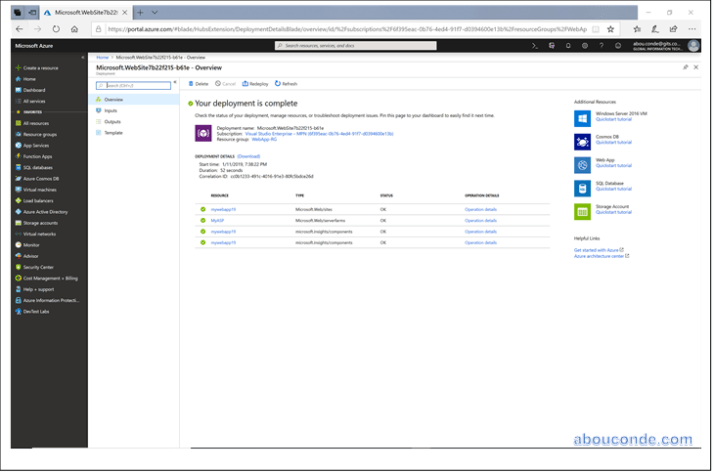Open the Inputs menu item

(111, 110)
